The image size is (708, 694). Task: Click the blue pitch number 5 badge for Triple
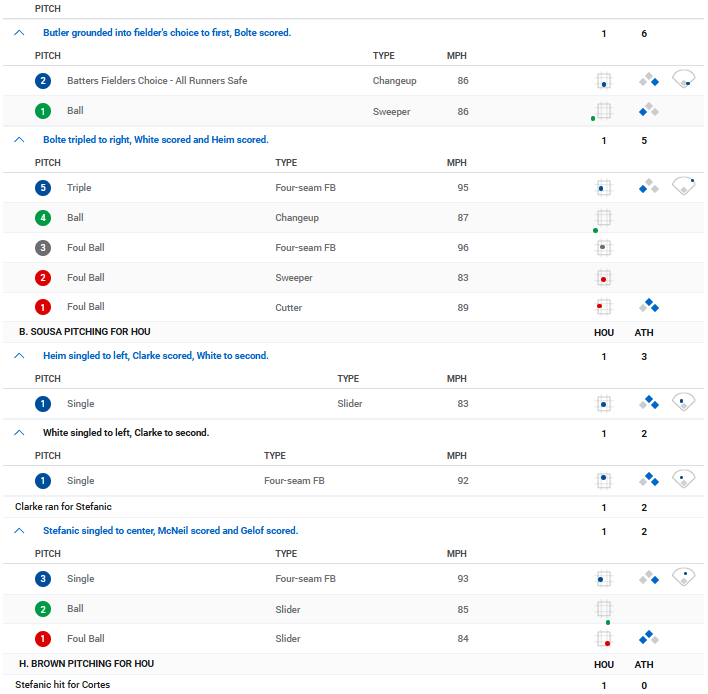(x=43, y=188)
